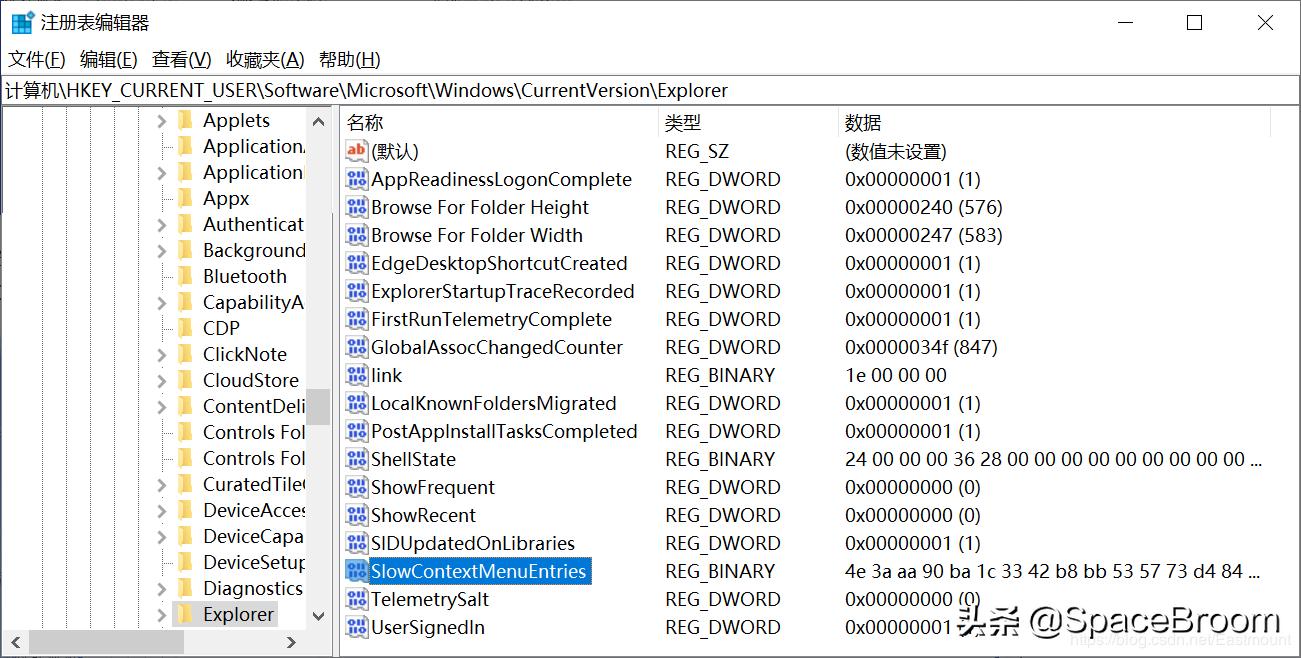Click the binary icon beside link value
This screenshot has height=658, width=1301.
point(357,375)
